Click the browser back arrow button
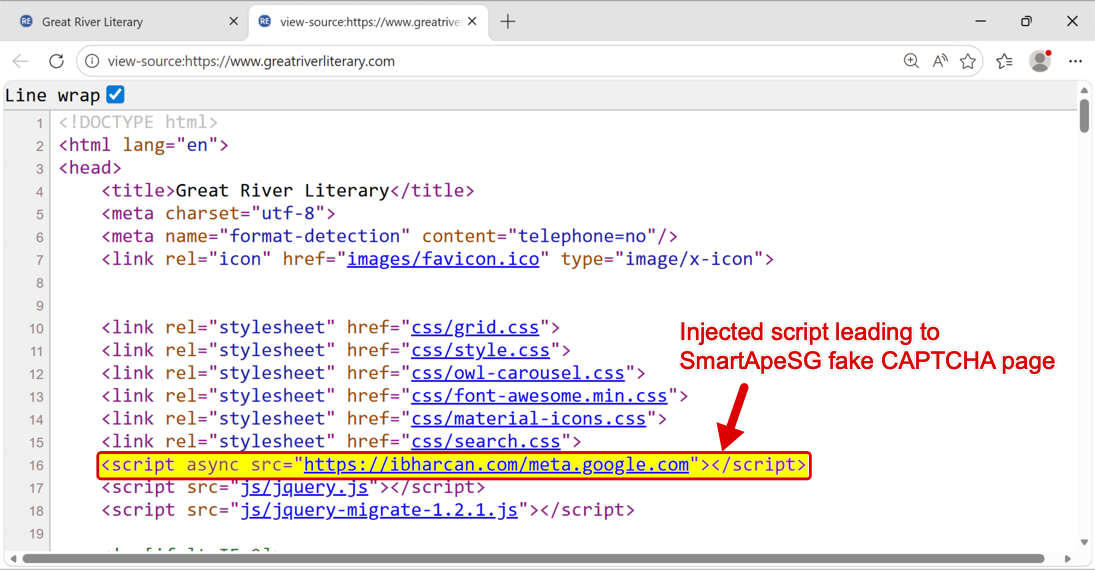 20,61
